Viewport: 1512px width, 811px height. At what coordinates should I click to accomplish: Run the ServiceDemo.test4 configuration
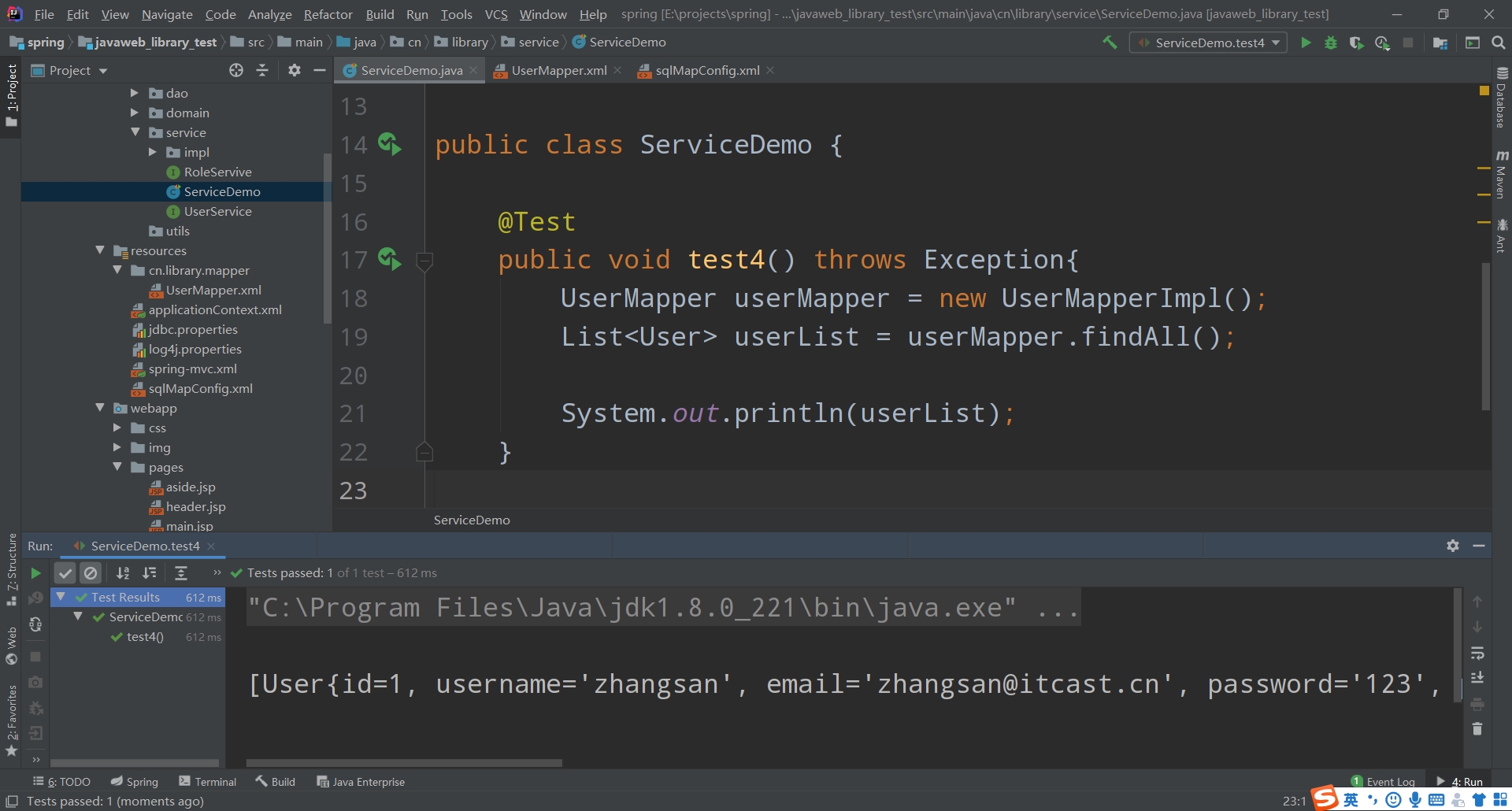point(1306,43)
